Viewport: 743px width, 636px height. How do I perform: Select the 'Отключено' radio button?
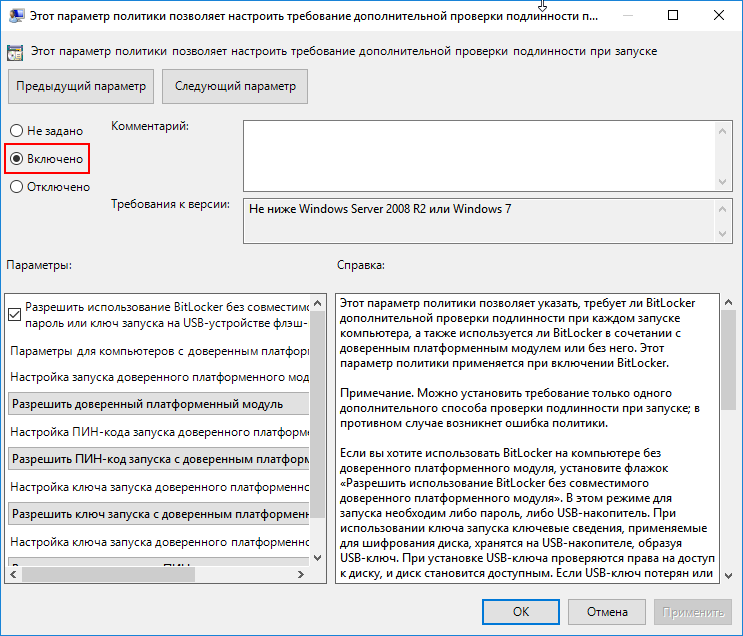50,187
